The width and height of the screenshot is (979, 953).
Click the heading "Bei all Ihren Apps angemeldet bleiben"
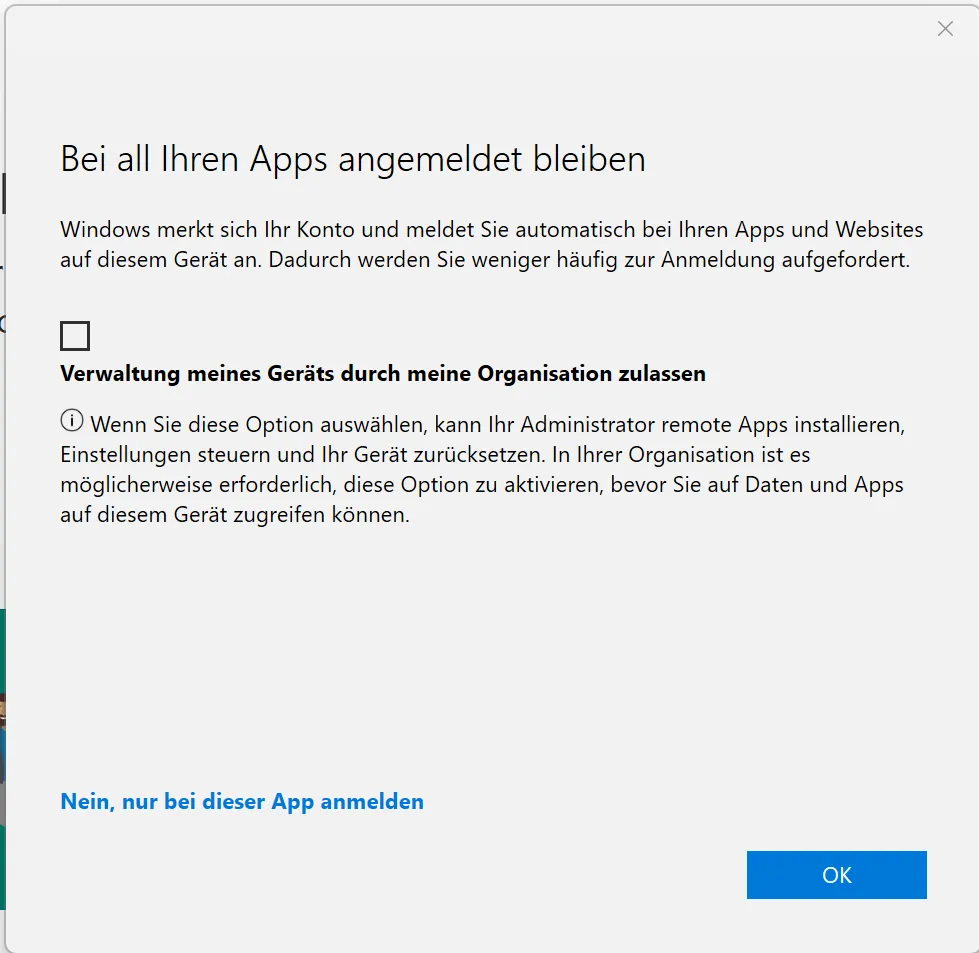(x=352, y=159)
